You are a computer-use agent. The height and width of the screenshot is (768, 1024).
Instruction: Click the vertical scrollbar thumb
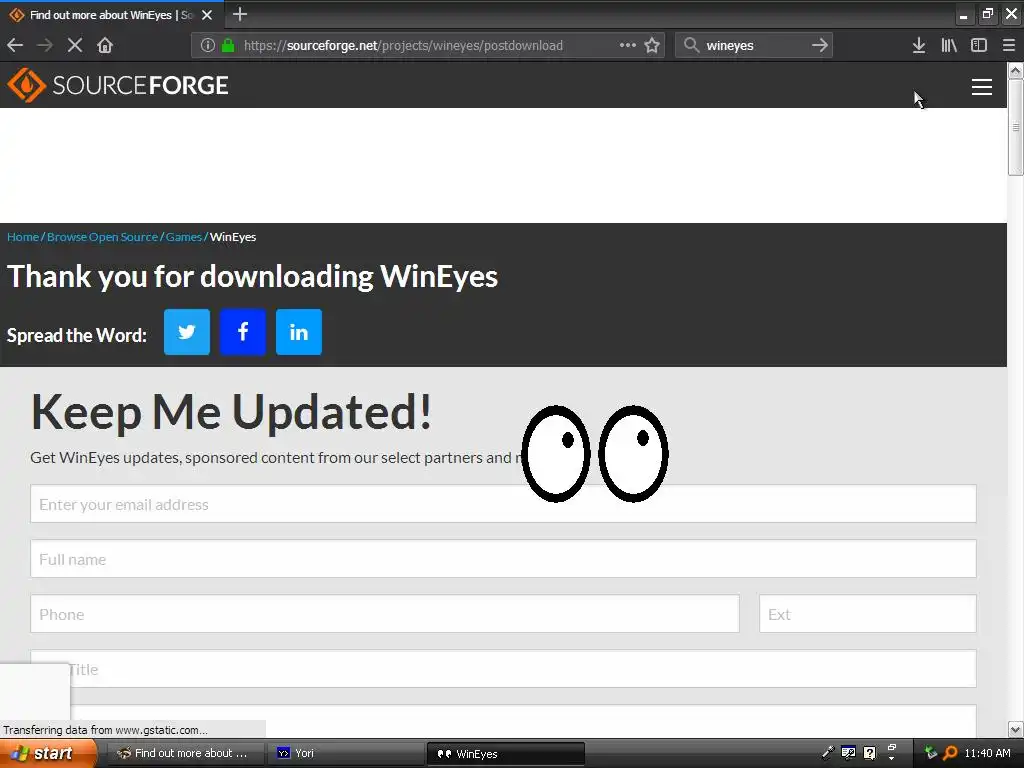point(1015,127)
